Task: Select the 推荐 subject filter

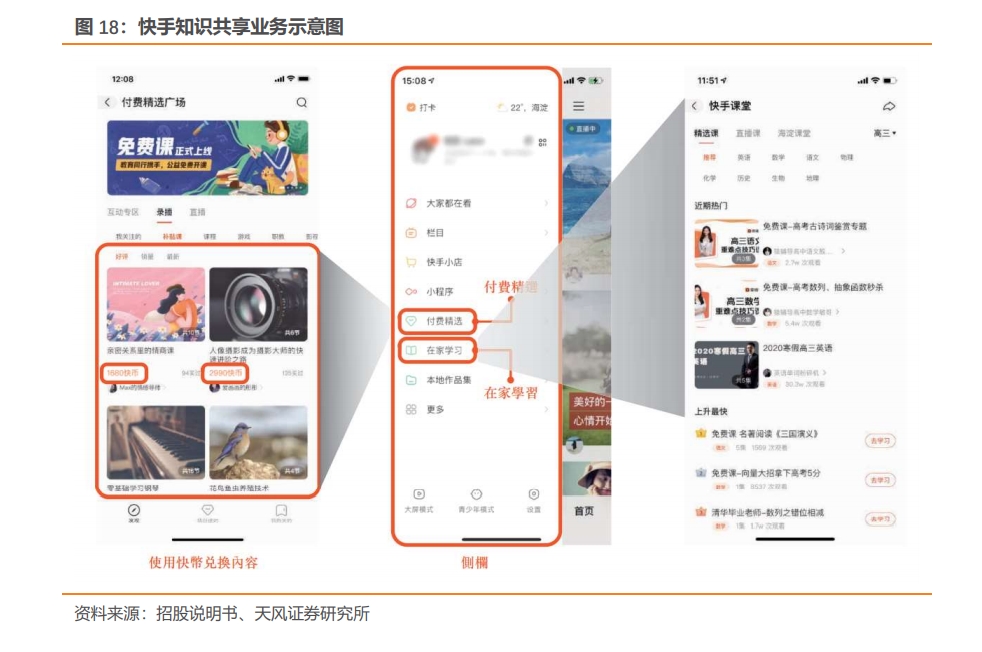Action: point(710,158)
